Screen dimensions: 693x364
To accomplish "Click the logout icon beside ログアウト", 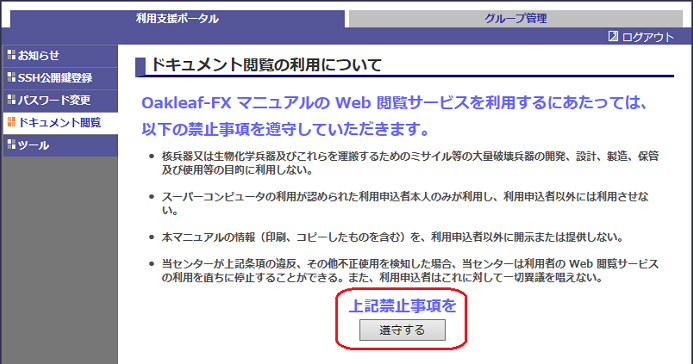I will (613, 36).
